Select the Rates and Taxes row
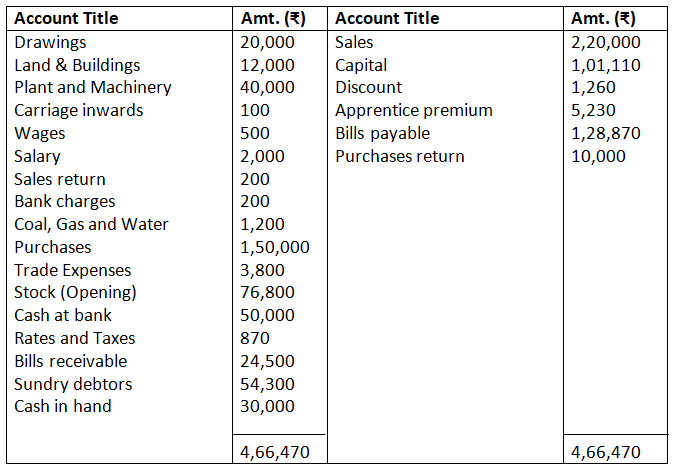 pyautogui.click(x=74, y=338)
